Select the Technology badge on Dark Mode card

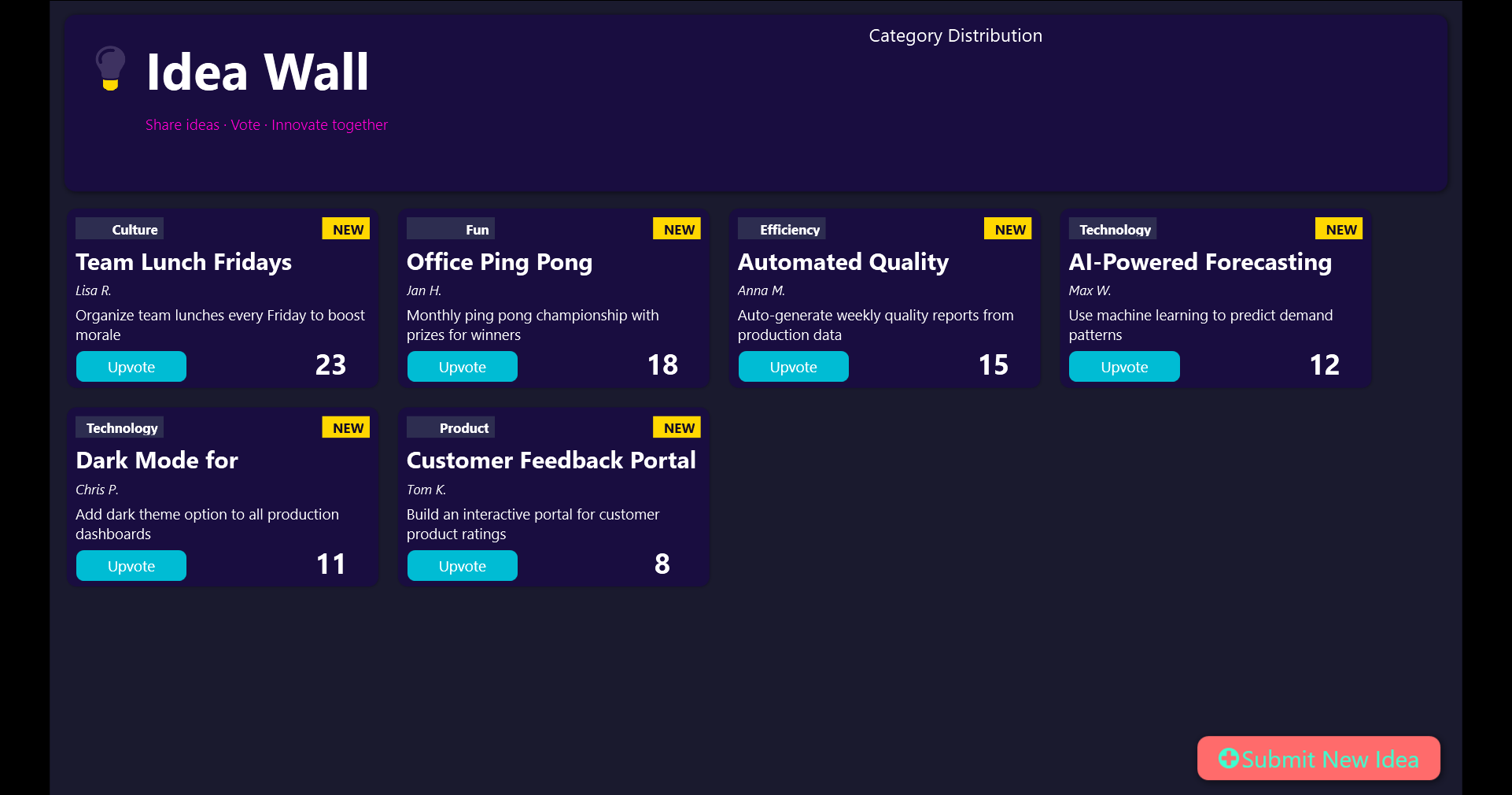coord(119,427)
